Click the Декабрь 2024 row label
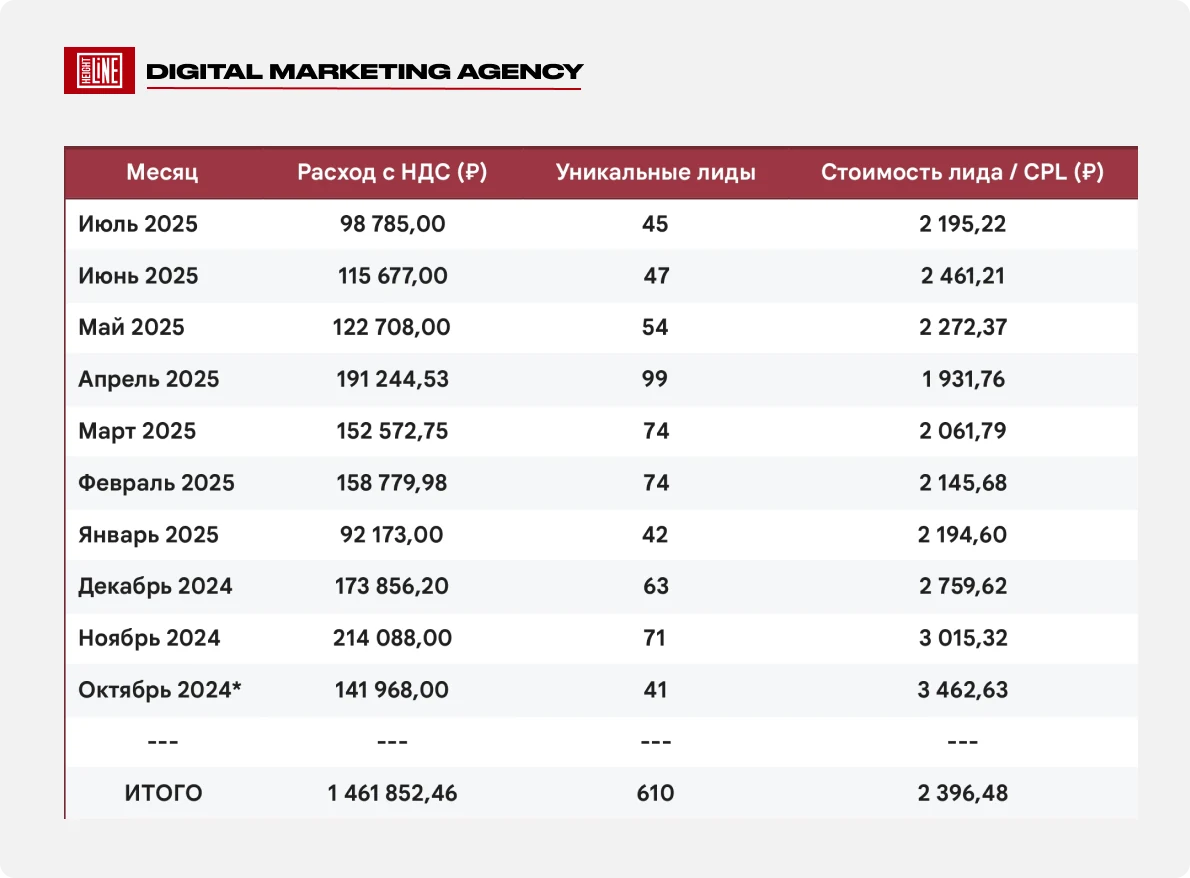 (155, 587)
